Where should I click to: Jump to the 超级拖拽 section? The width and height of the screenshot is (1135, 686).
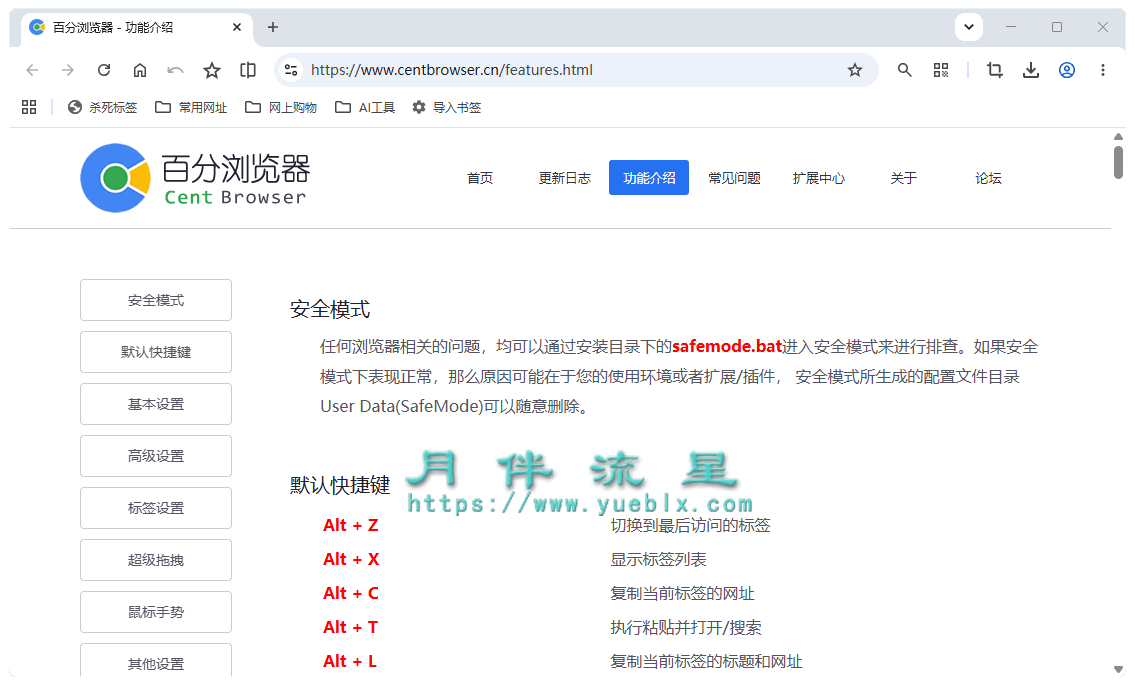tap(156, 561)
